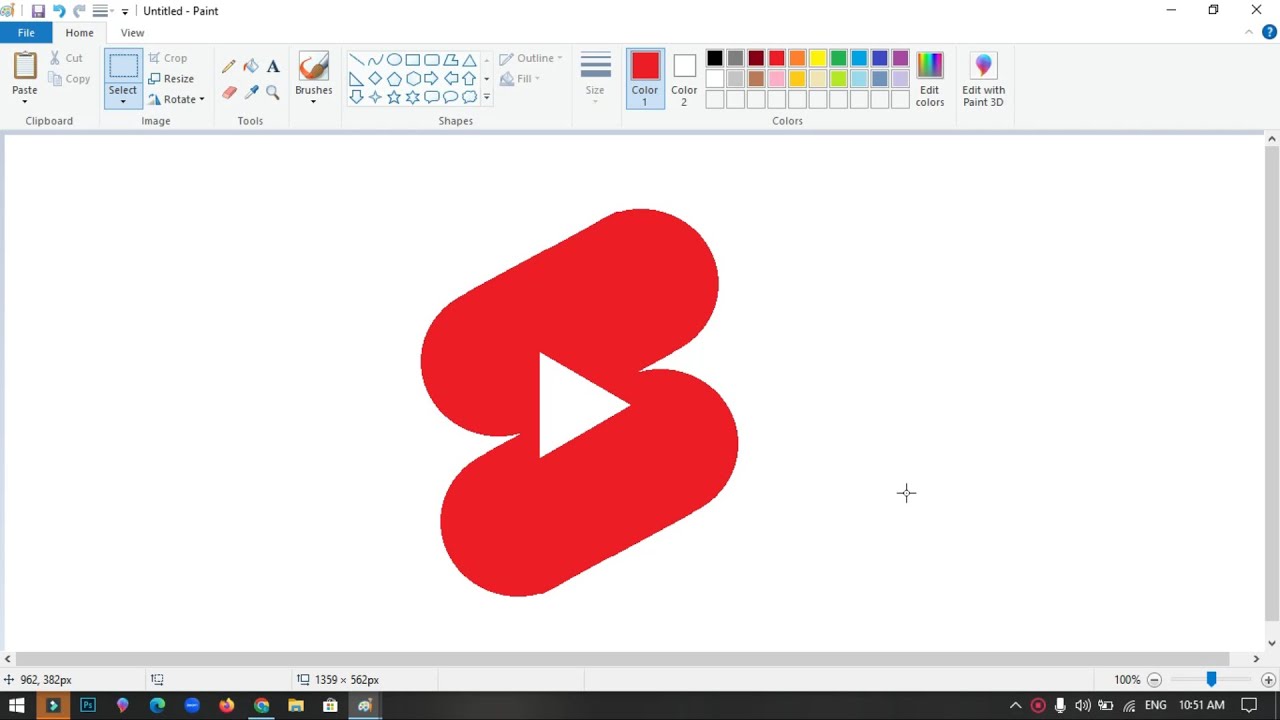Choose the Text tool
Screen dimensions: 1280x720
tap(273, 66)
